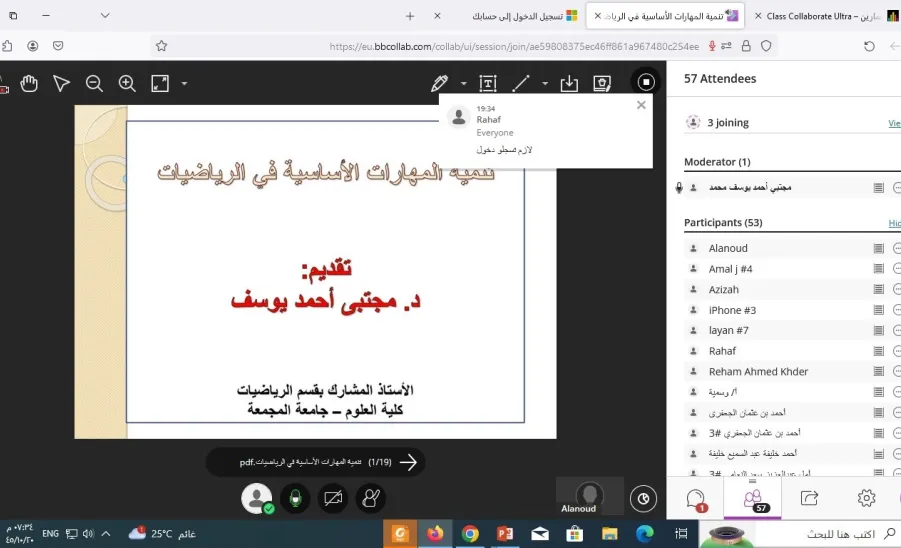Open view size options dropdown arrow

[184, 83]
